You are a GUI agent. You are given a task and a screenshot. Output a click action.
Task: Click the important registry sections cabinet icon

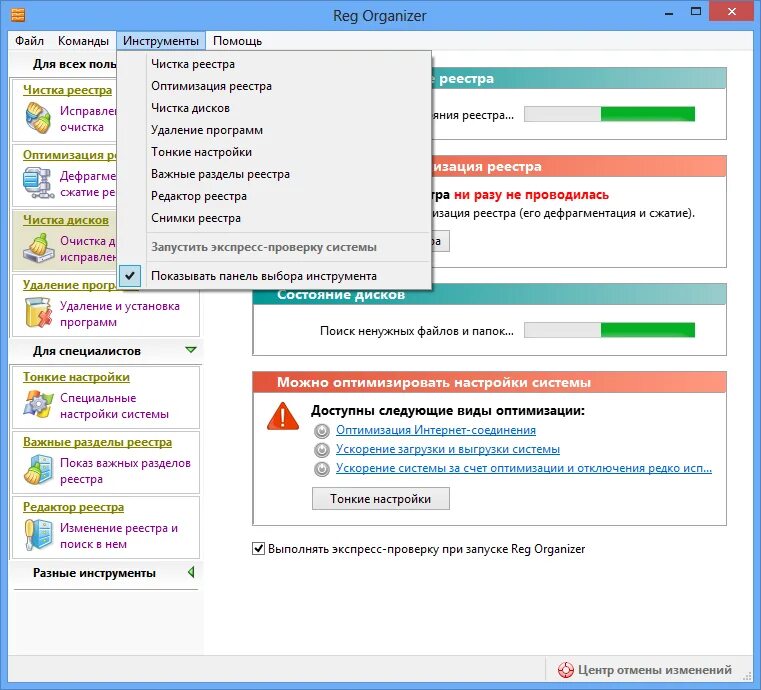click(38, 470)
